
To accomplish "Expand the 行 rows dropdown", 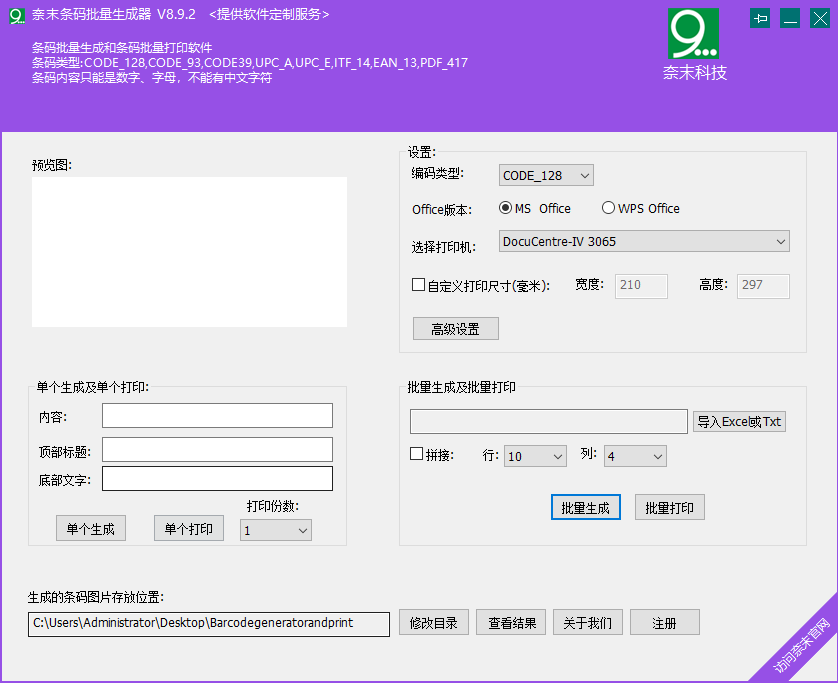I will 535,456.
